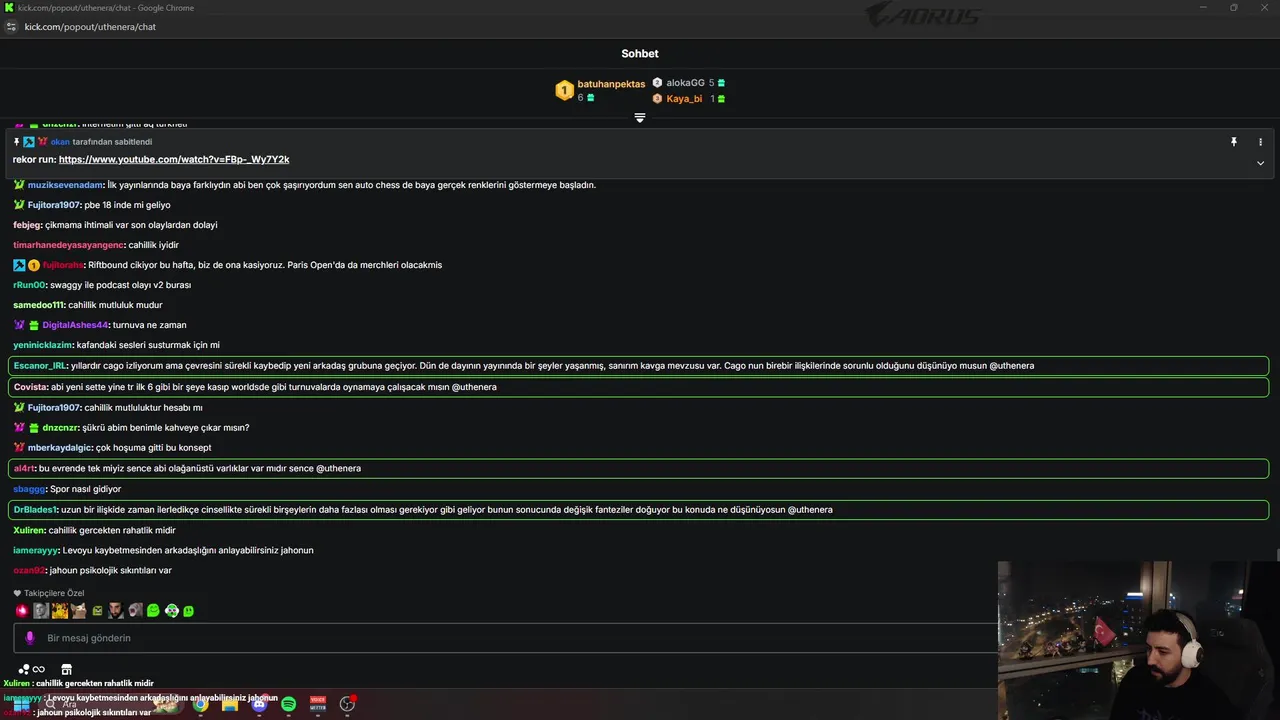Open Google Chrome from the taskbar
Viewport: 1280px width, 720px height.
[200, 704]
